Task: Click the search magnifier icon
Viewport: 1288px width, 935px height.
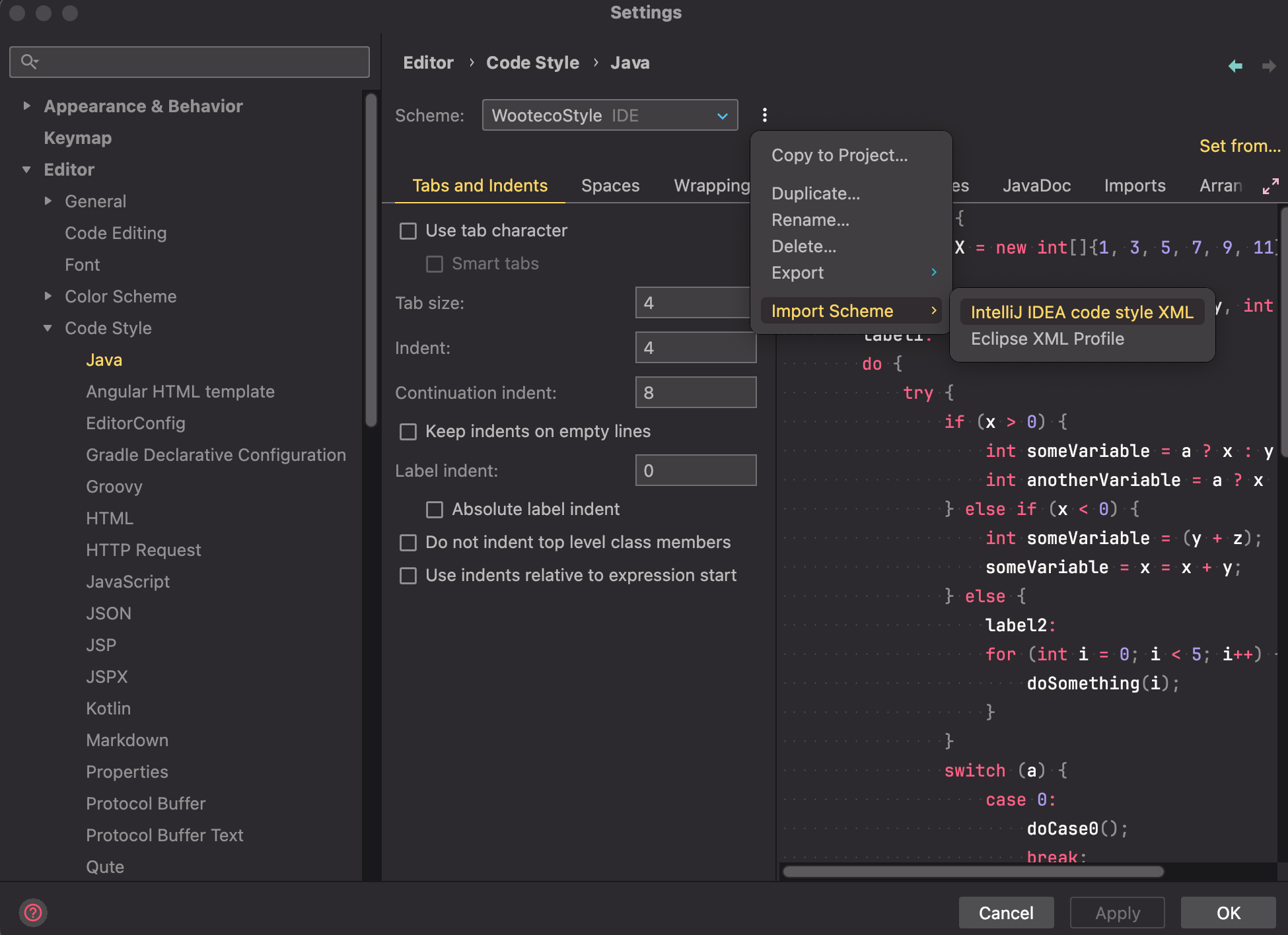Action: coord(29,62)
